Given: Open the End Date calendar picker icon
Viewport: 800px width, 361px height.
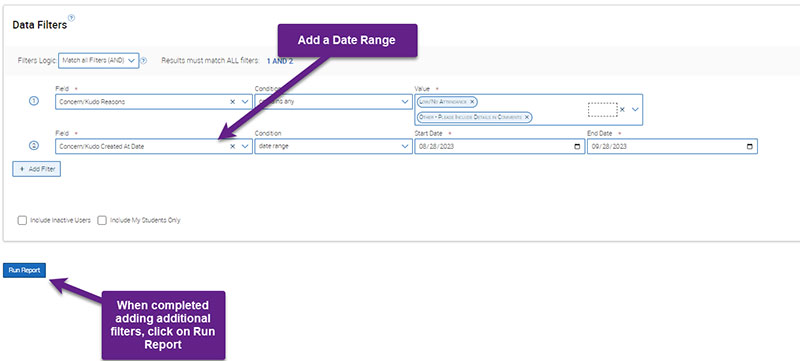Looking at the screenshot, I should point(749,146).
